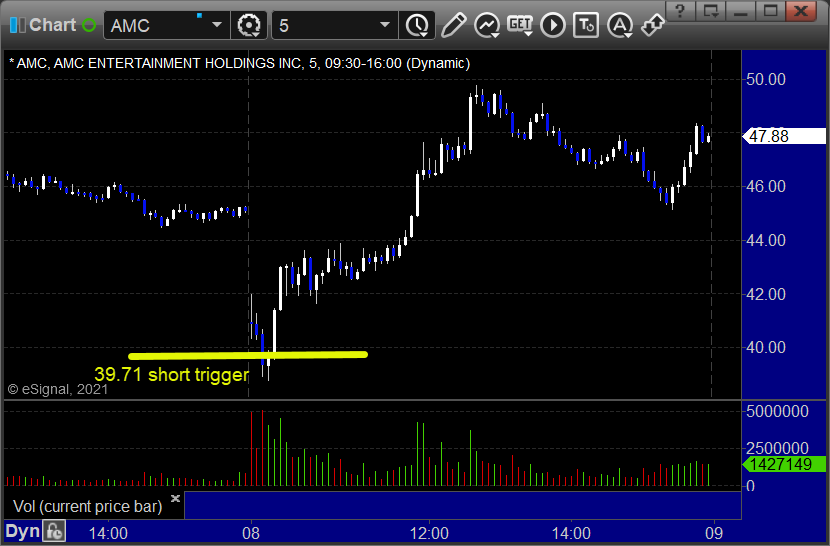Minimize the chart window

(740, 11)
